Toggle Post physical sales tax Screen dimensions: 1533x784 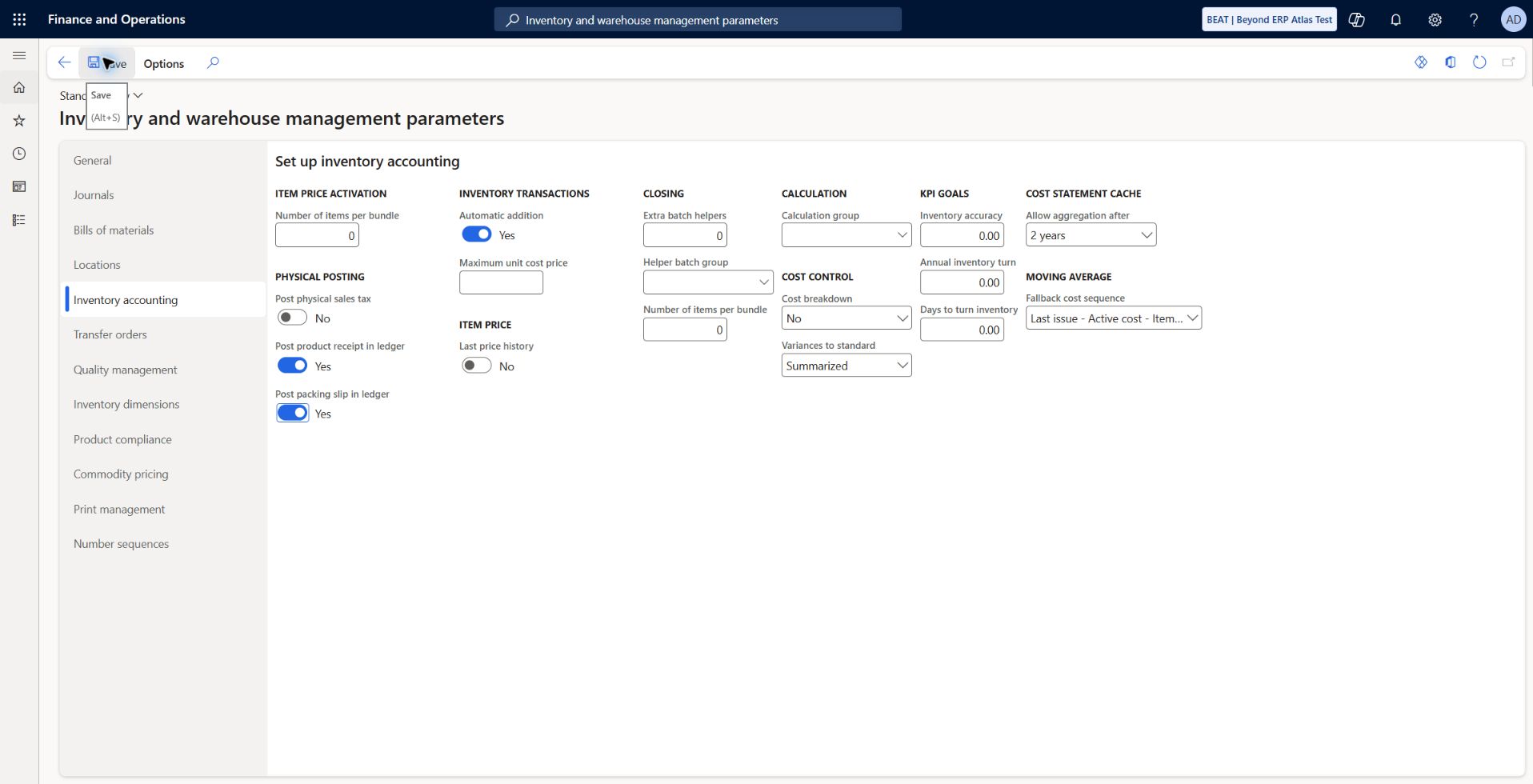292,318
